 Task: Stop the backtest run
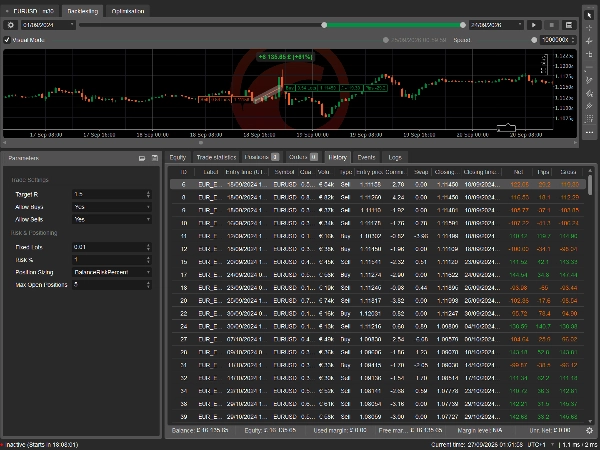[551, 25]
